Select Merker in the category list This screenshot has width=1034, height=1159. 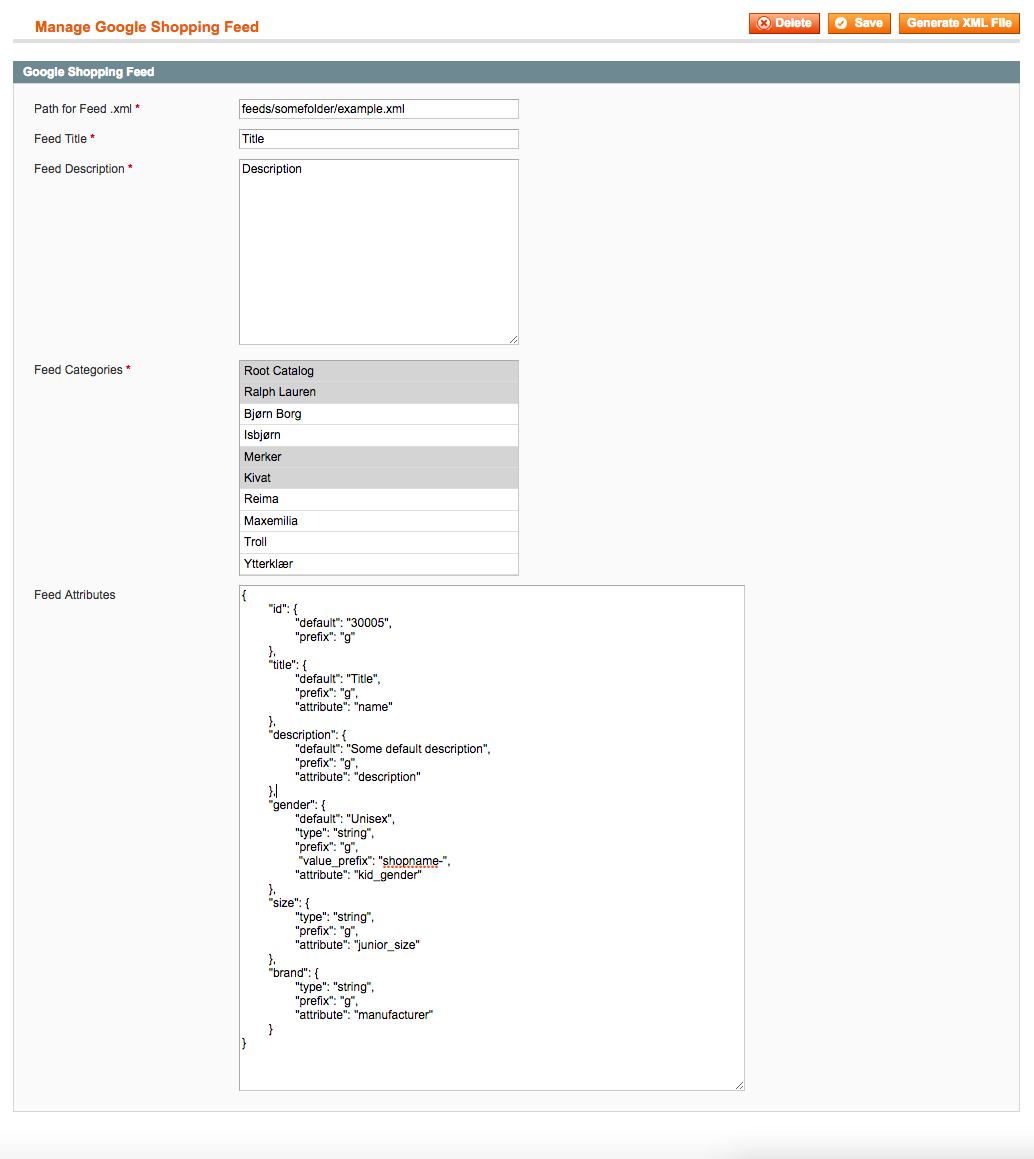(x=379, y=457)
